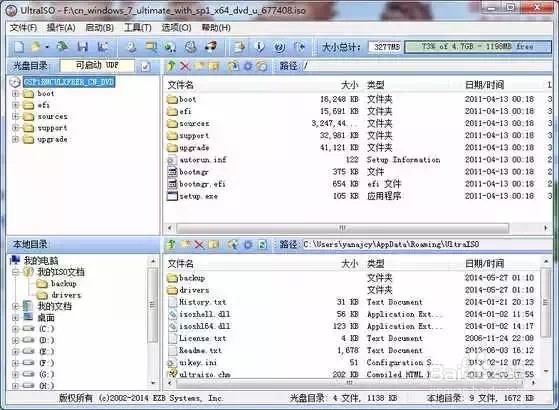Click the 3277MB total size field
Viewport: 559px width, 410px height.
(386, 47)
